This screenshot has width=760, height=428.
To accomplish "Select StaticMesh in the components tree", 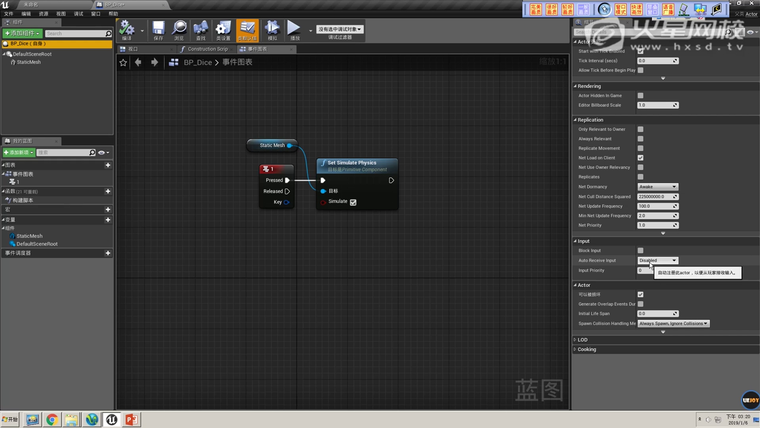I will [x=29, y=62].
